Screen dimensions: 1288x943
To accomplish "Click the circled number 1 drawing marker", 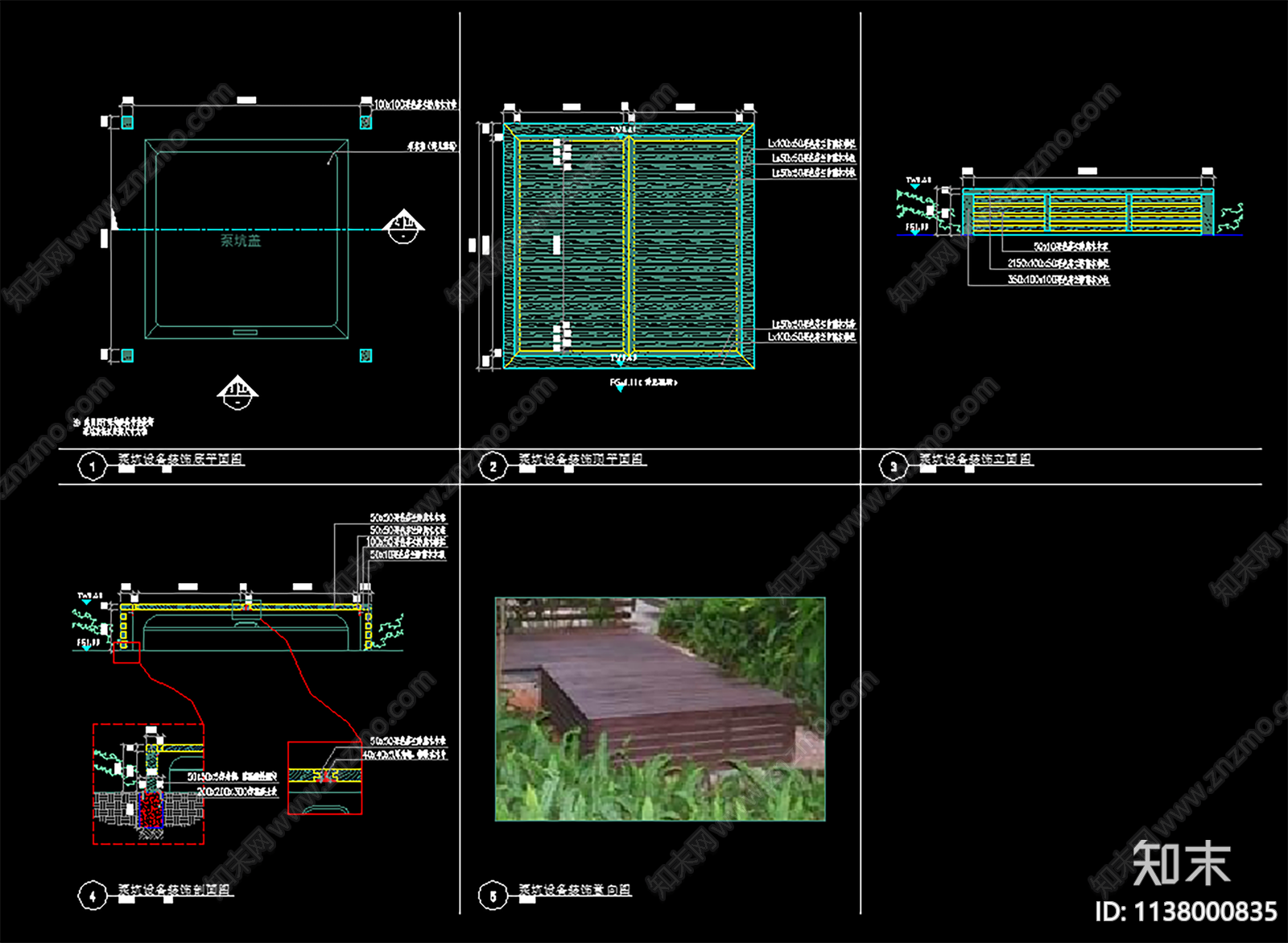I will click(x=92, y=466).
